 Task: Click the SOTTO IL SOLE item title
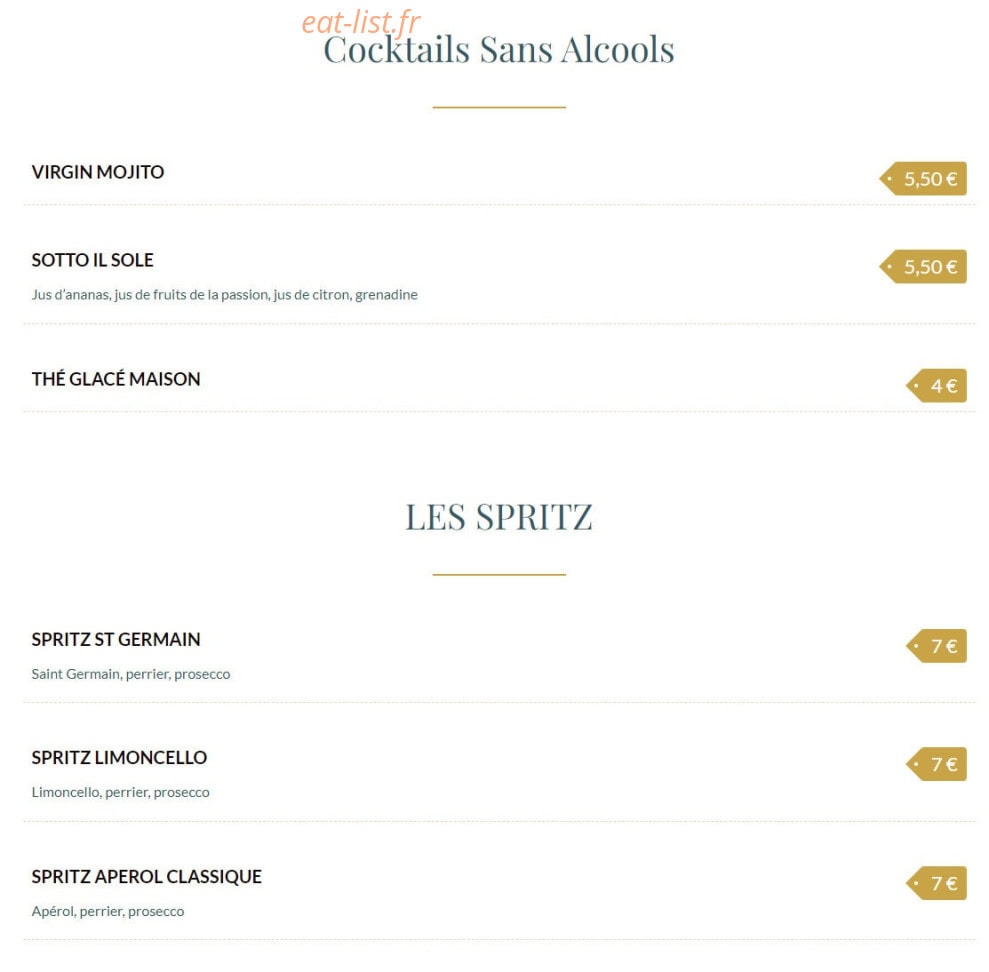pos(93,260)
